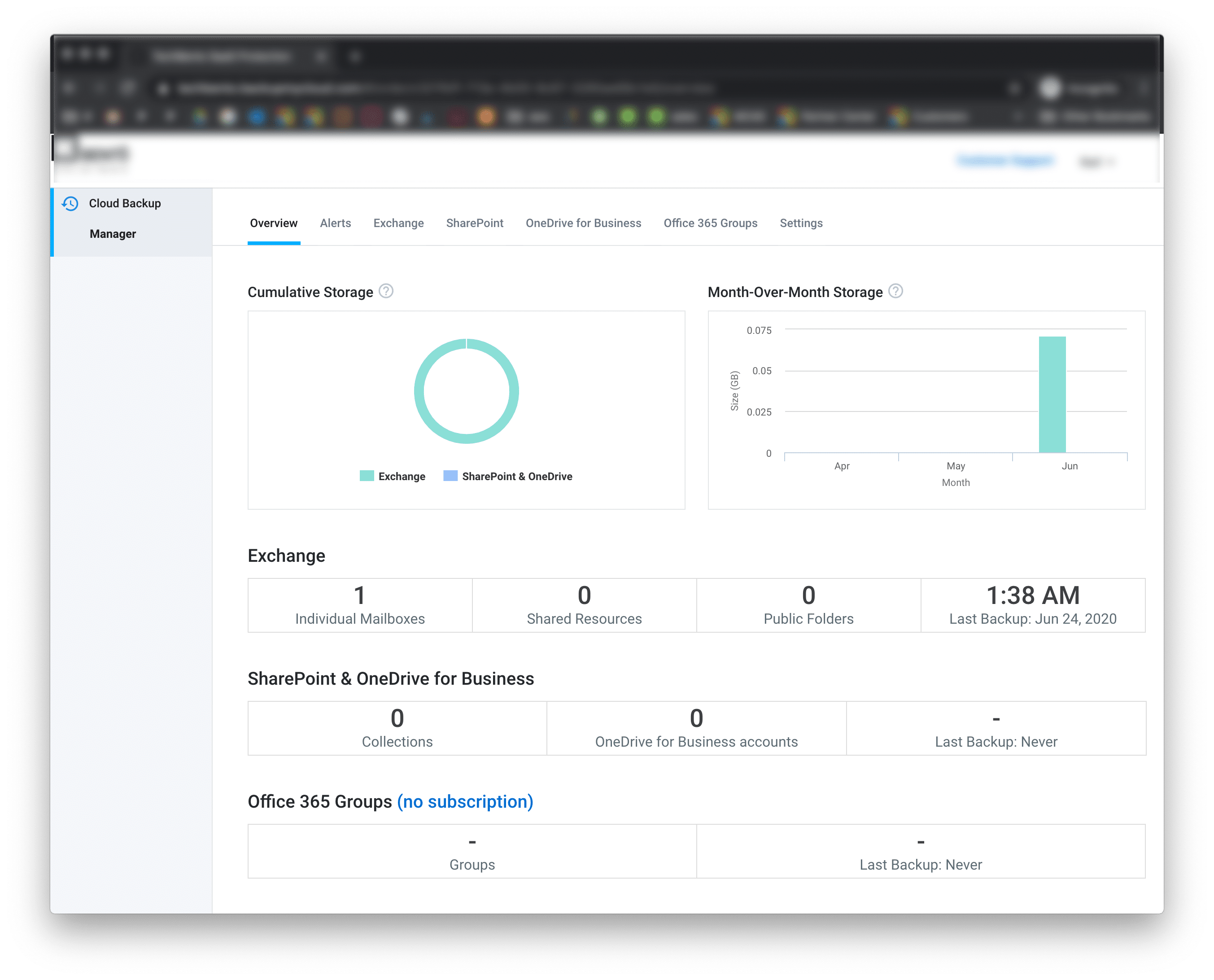Click the Shared Resources tile
The height and width of the screenshot is (980, 1214).
pos(585,606)
